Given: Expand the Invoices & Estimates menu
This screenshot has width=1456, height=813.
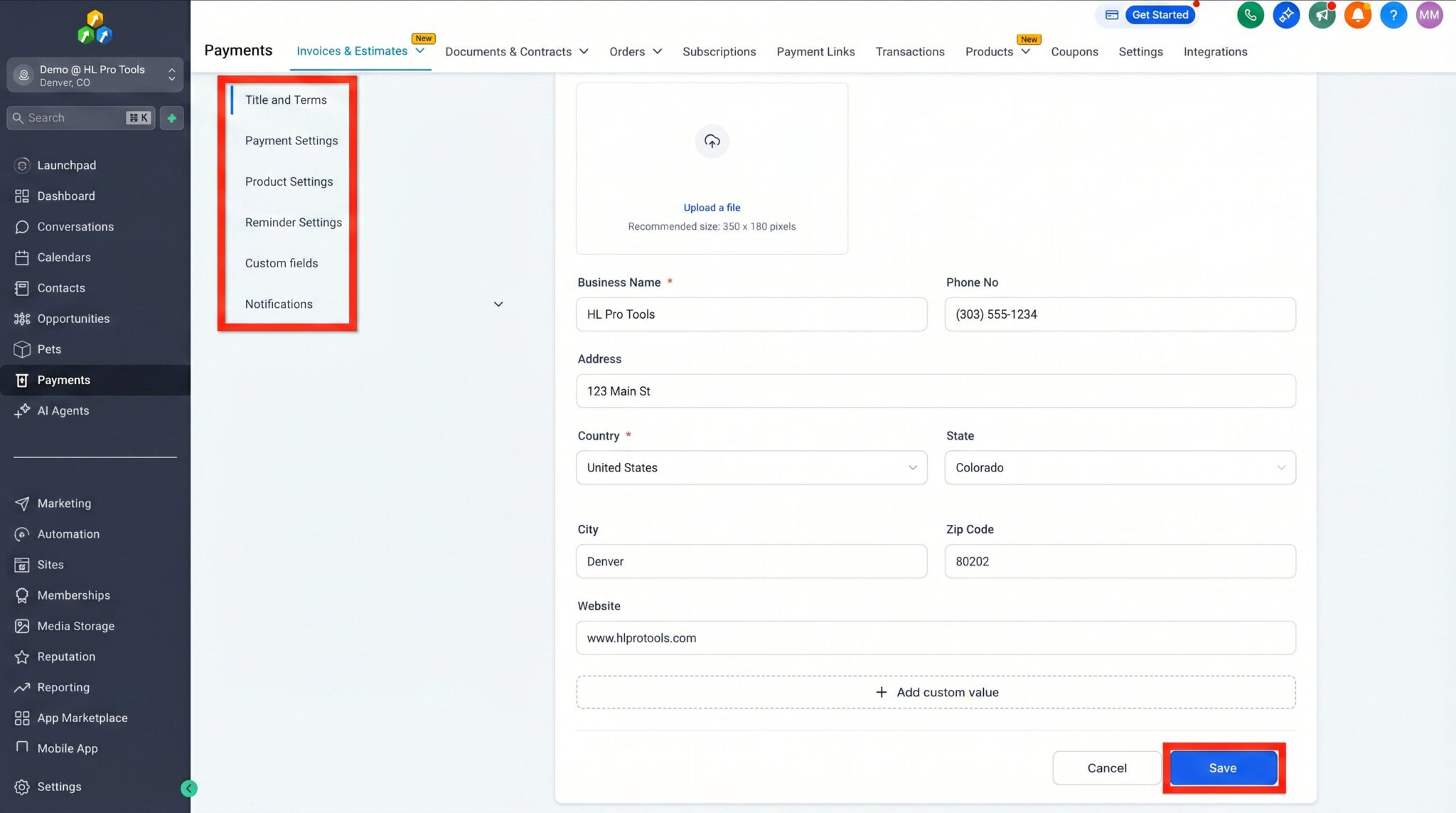Looking at the screenshot, I should pyautogui.click(x=360, y=51).
